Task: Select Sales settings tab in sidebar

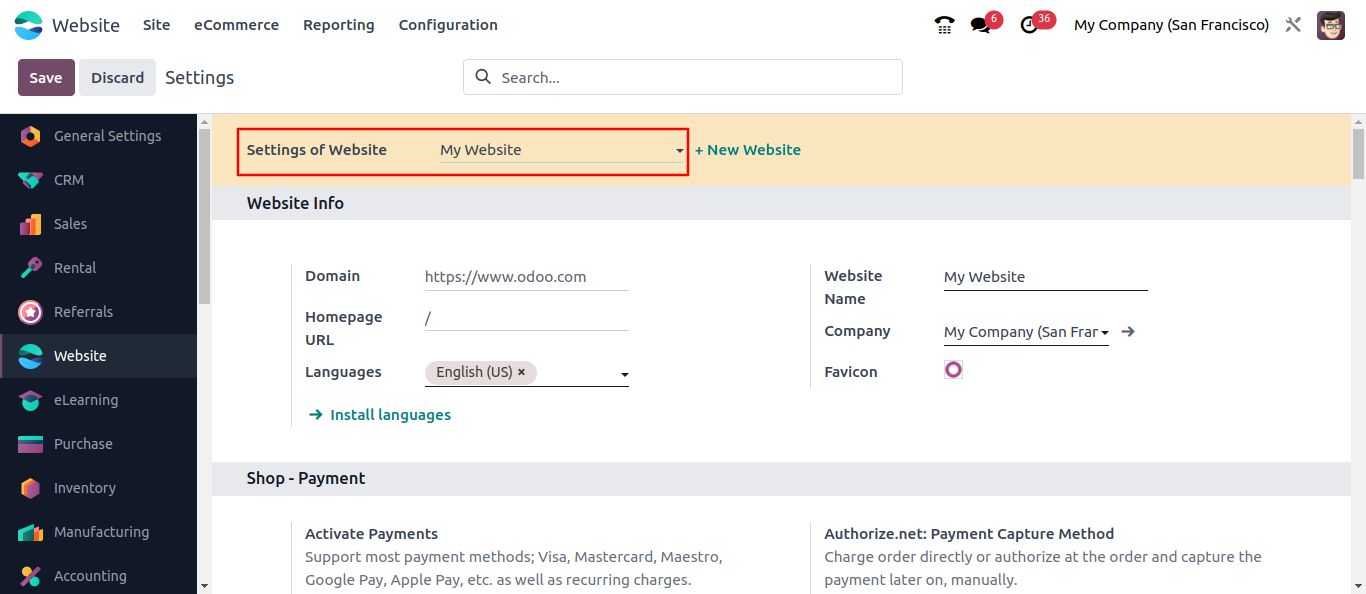Action: [x=99, y=224]
